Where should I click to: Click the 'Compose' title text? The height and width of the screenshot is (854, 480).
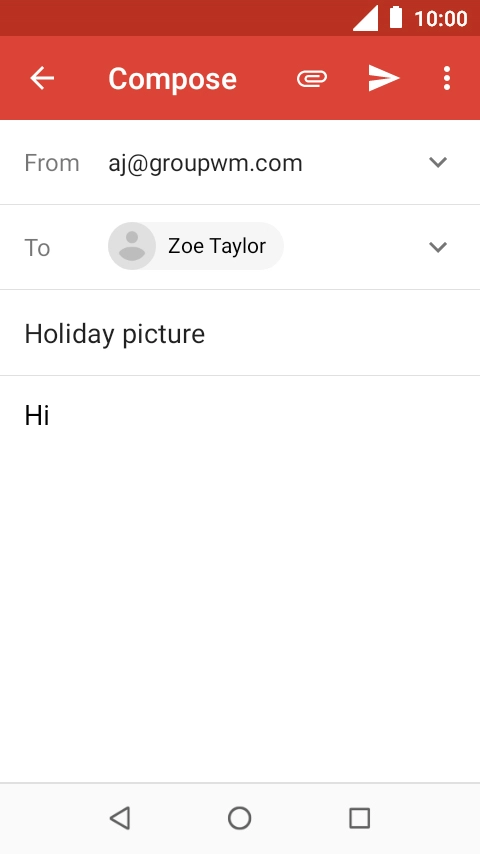pyautogui.click(x=173, y=79)
